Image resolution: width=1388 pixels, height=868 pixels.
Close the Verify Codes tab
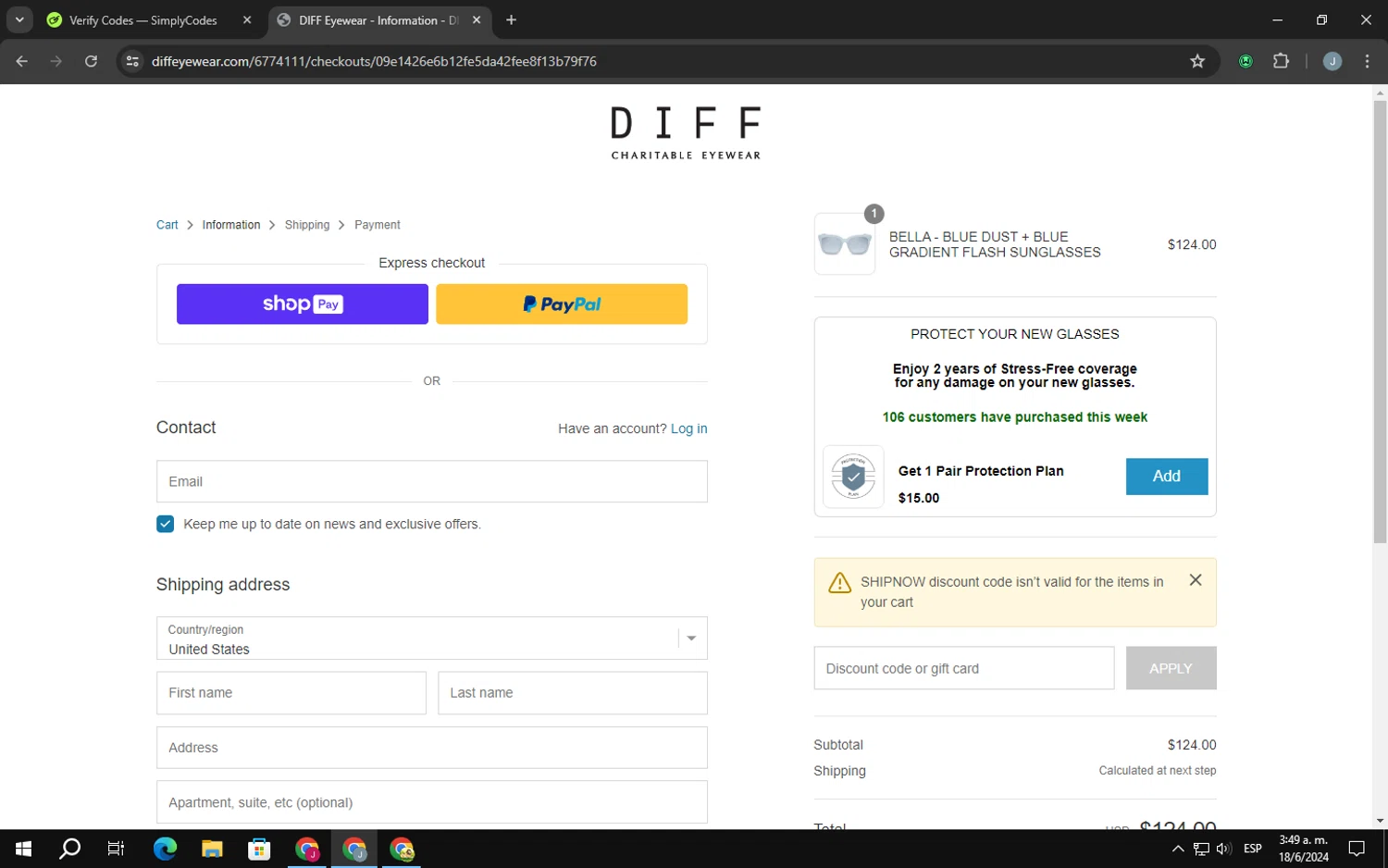pos(247,19)
